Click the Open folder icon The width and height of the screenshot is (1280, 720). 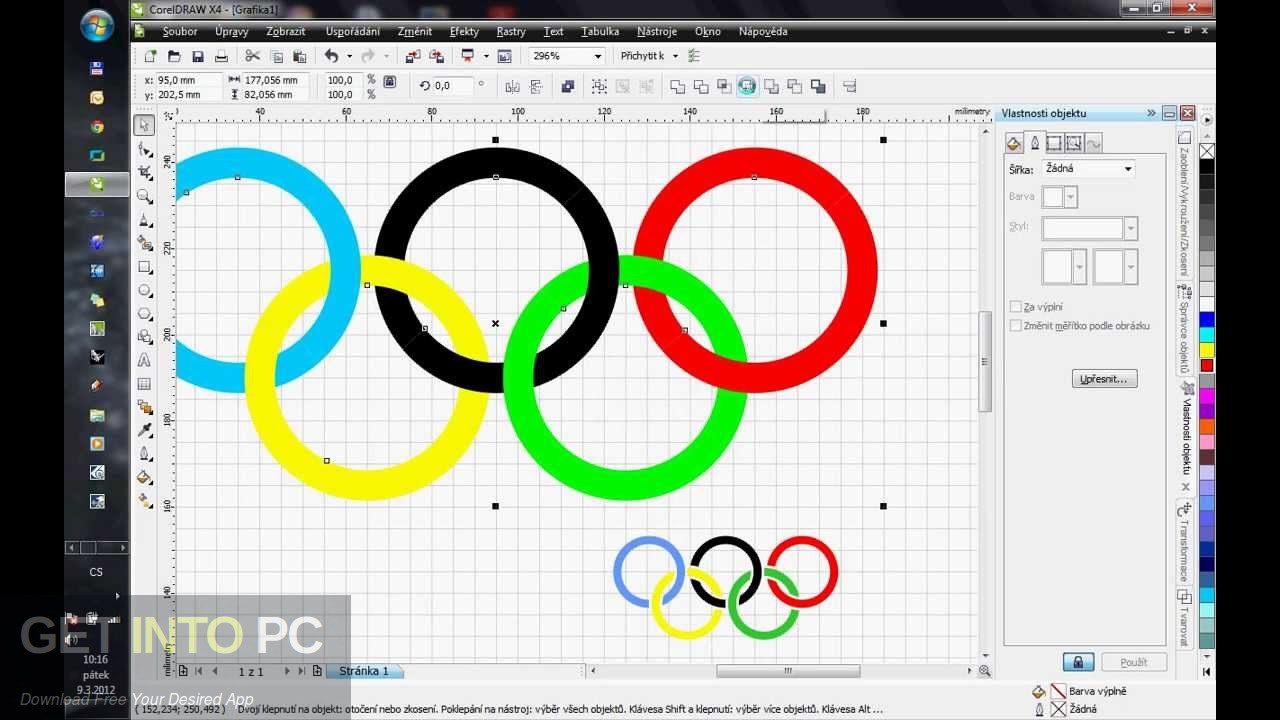coord(174,56)
